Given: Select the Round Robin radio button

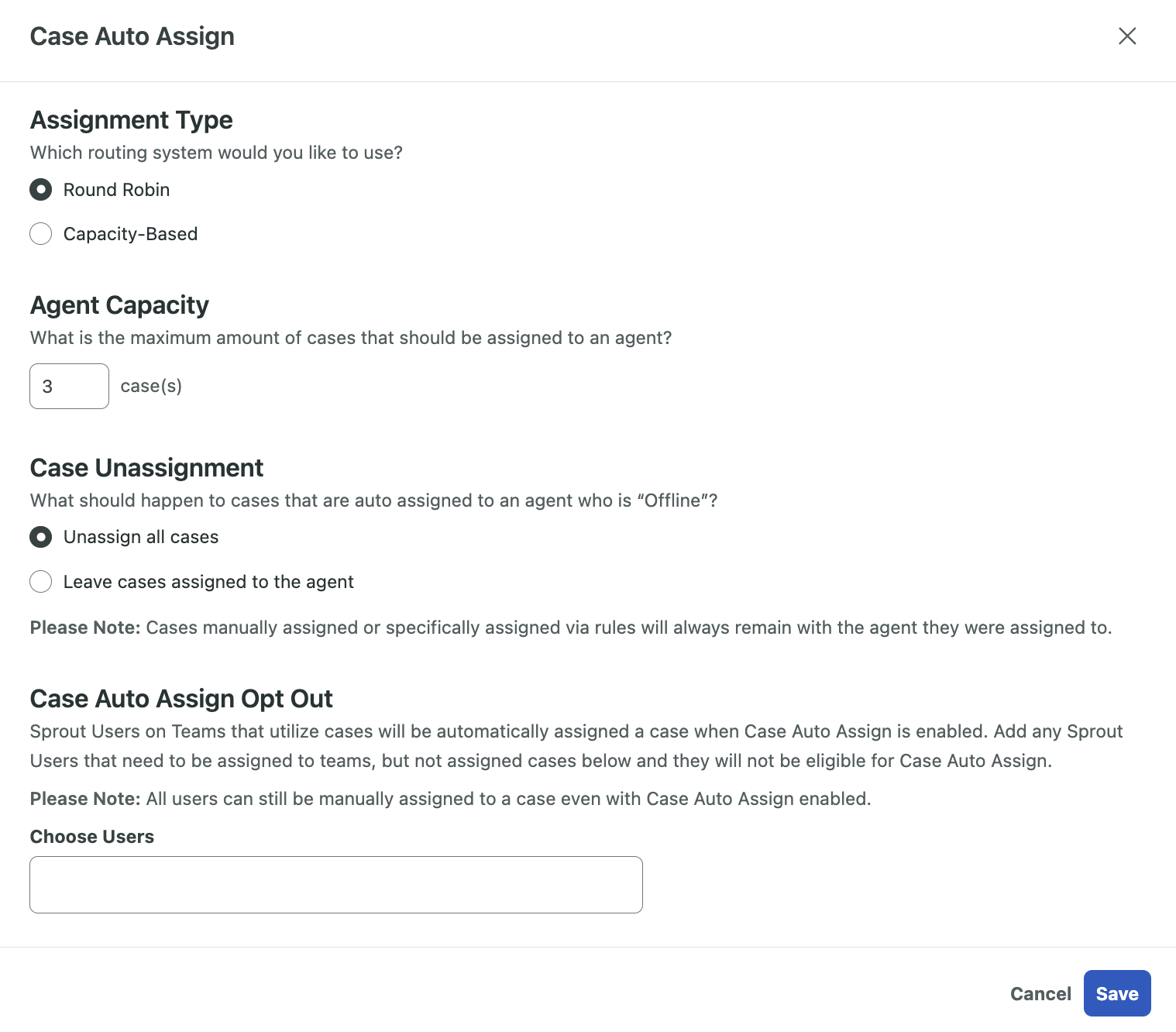Looking at the screenshot, I should [40, 189].
